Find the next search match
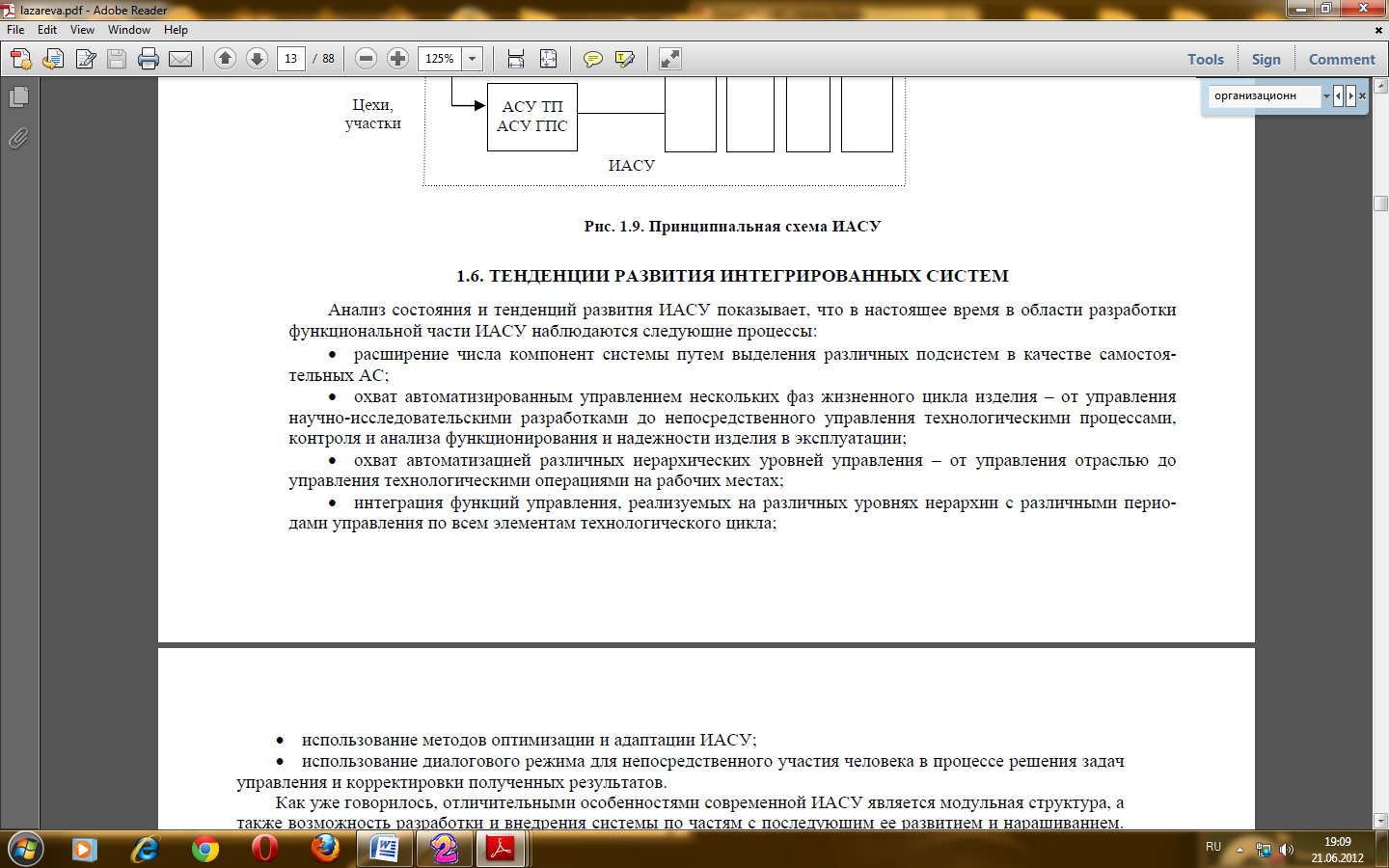Viewport: 1389px width, 868px height. (1350, 95)
